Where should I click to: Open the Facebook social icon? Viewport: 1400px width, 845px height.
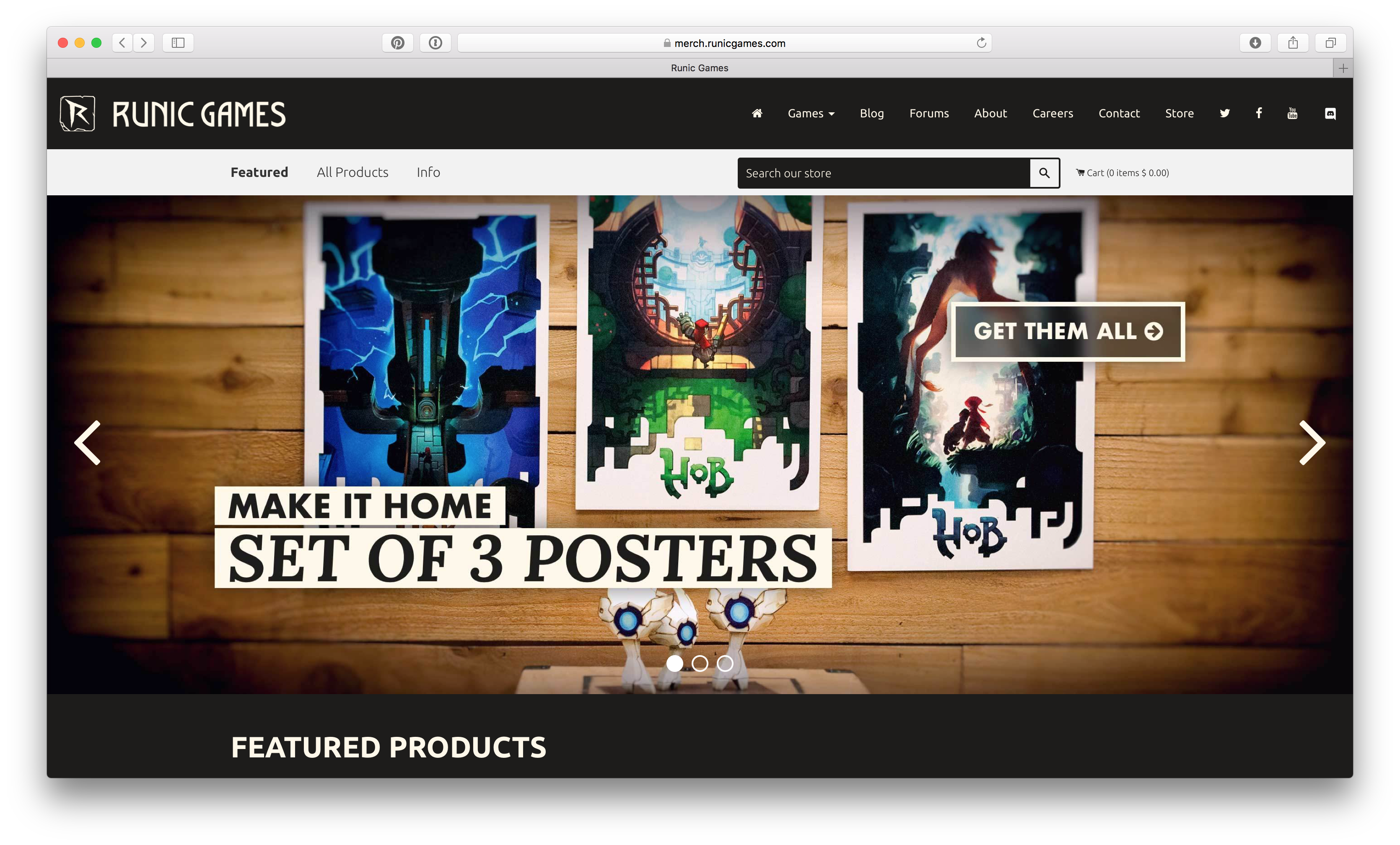pos(1258,113)
